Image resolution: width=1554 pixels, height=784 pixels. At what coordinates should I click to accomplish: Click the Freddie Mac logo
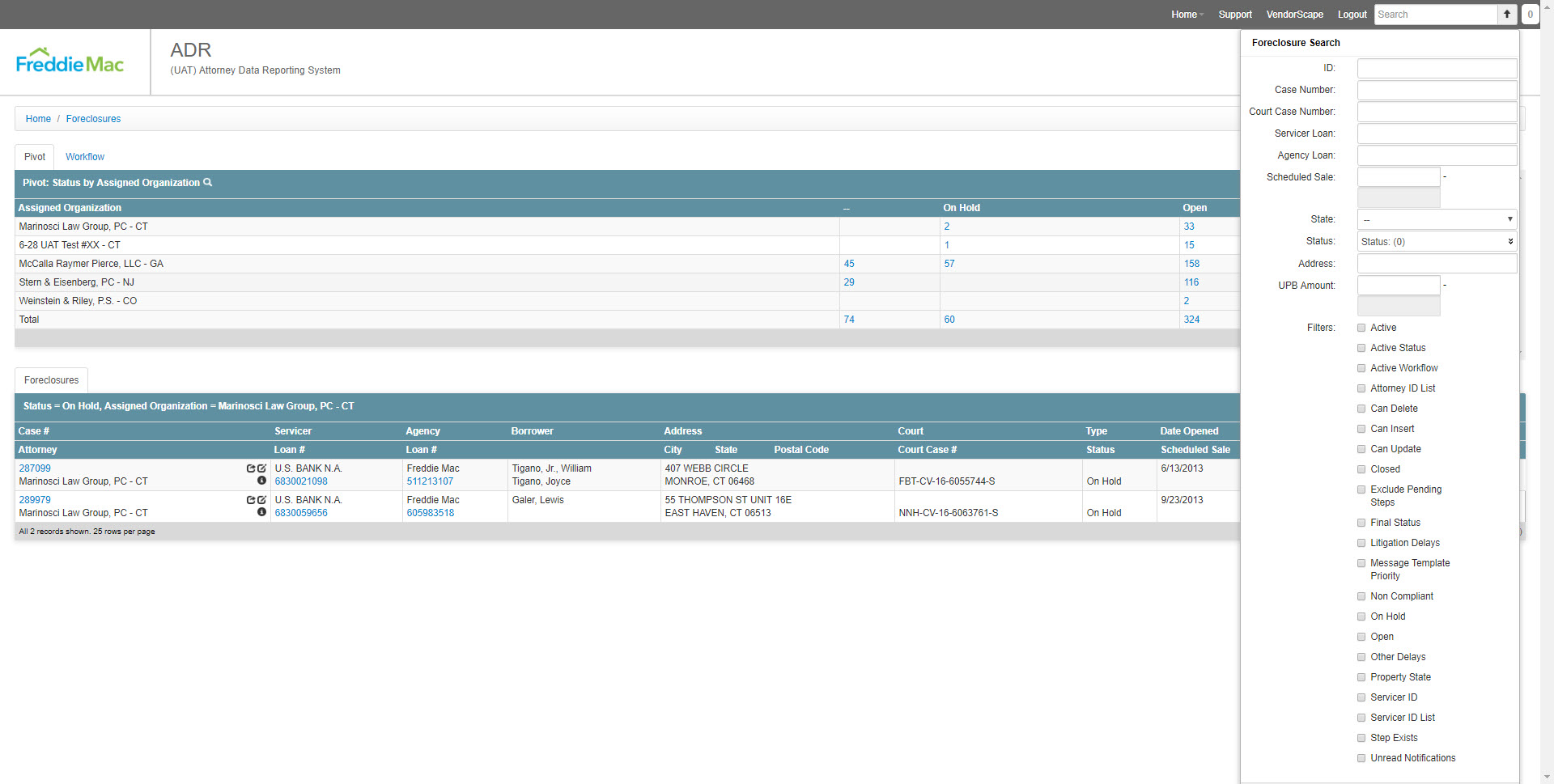click(x=70, y=61)
